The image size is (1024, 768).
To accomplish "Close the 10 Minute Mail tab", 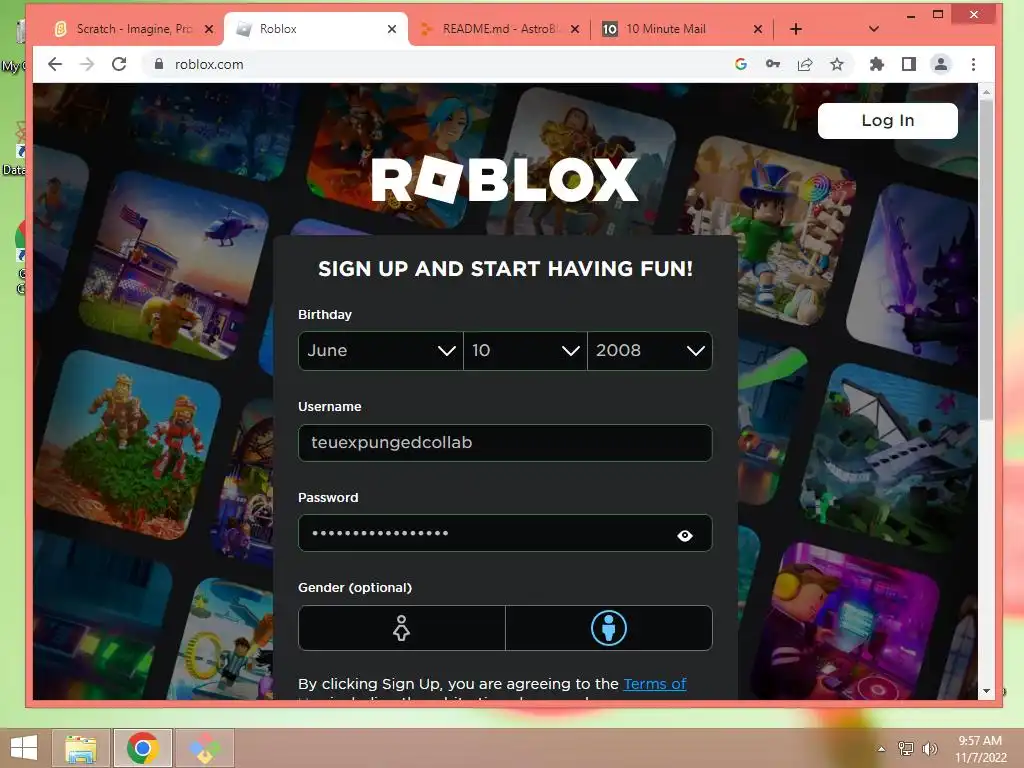I will click(x=758, y=29).
